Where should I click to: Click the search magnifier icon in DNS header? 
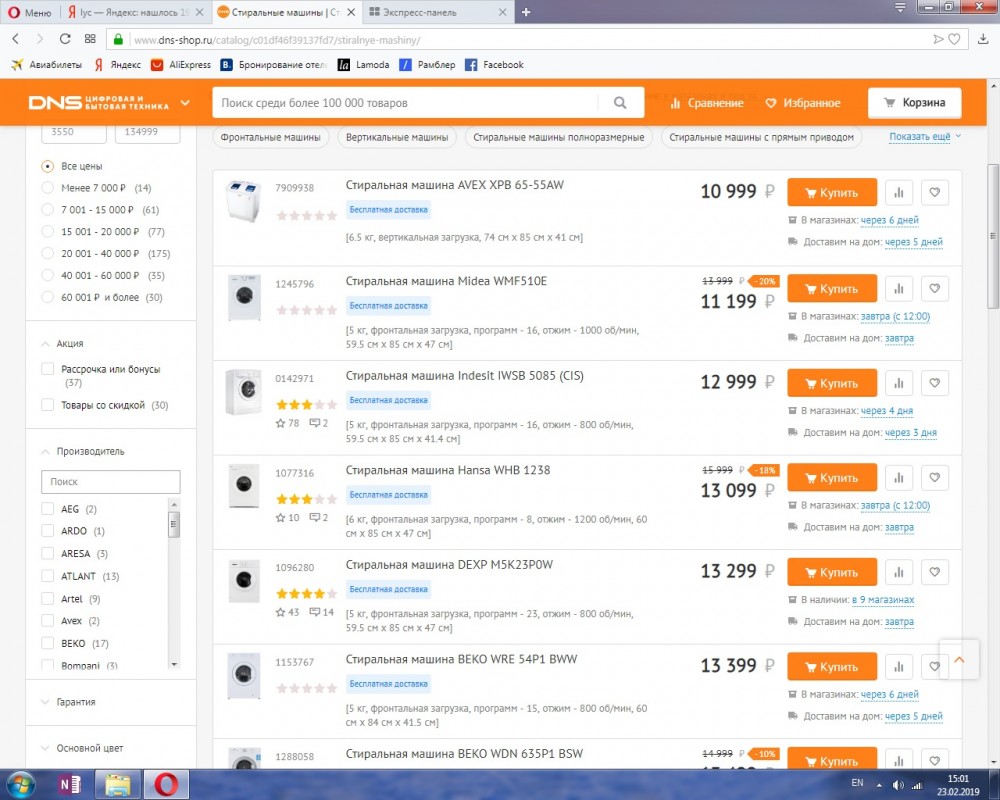tap(621, 103)
